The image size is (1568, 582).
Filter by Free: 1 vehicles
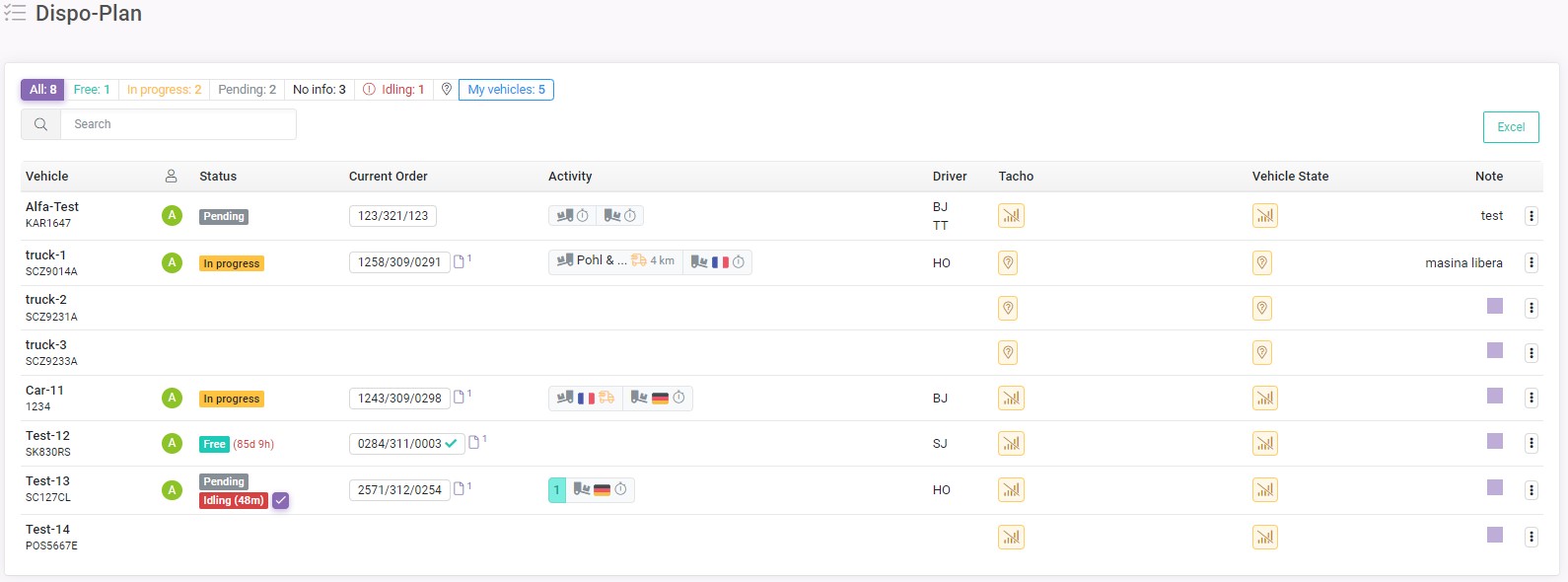(92, 90)
